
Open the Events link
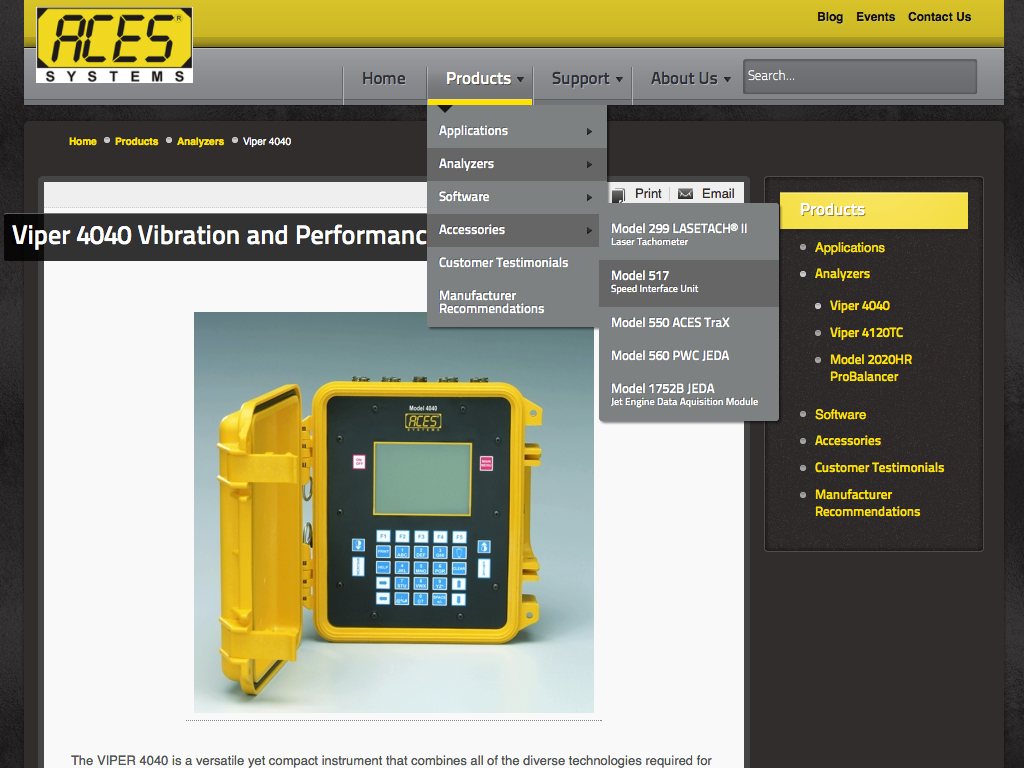[x=875, y=17]
